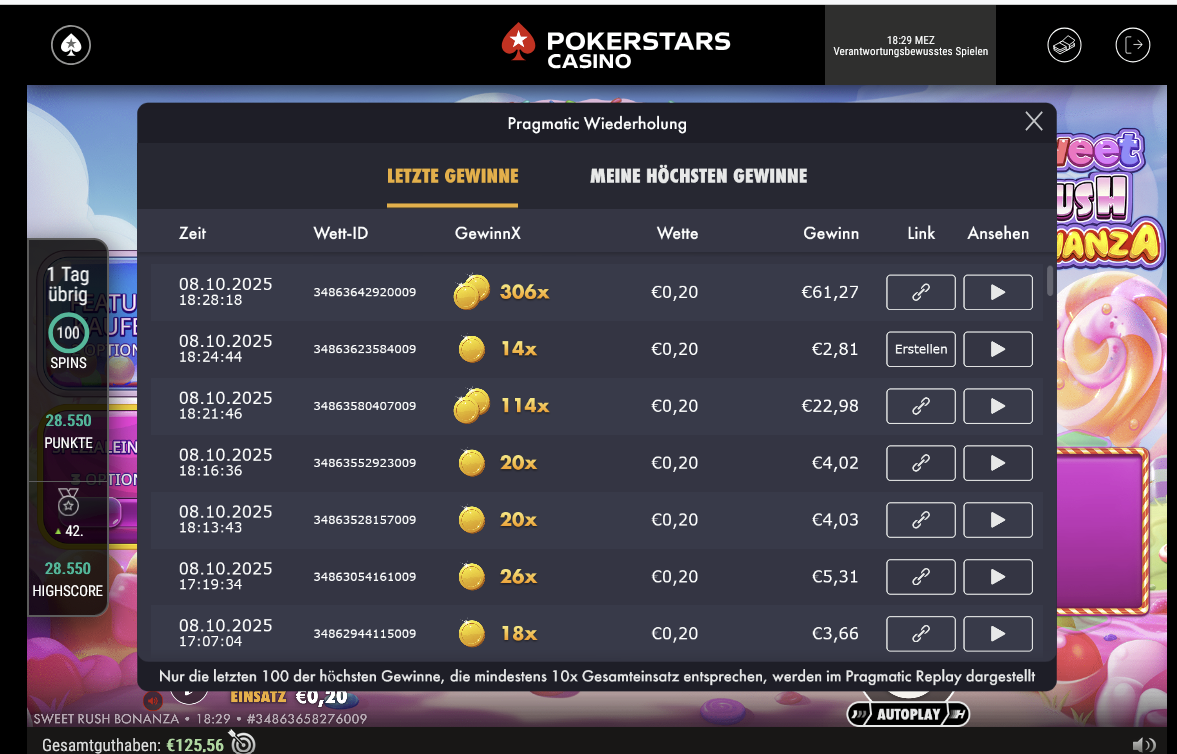Play replay of the €5,31 win

pyautogui.click(x=998, y=577)
